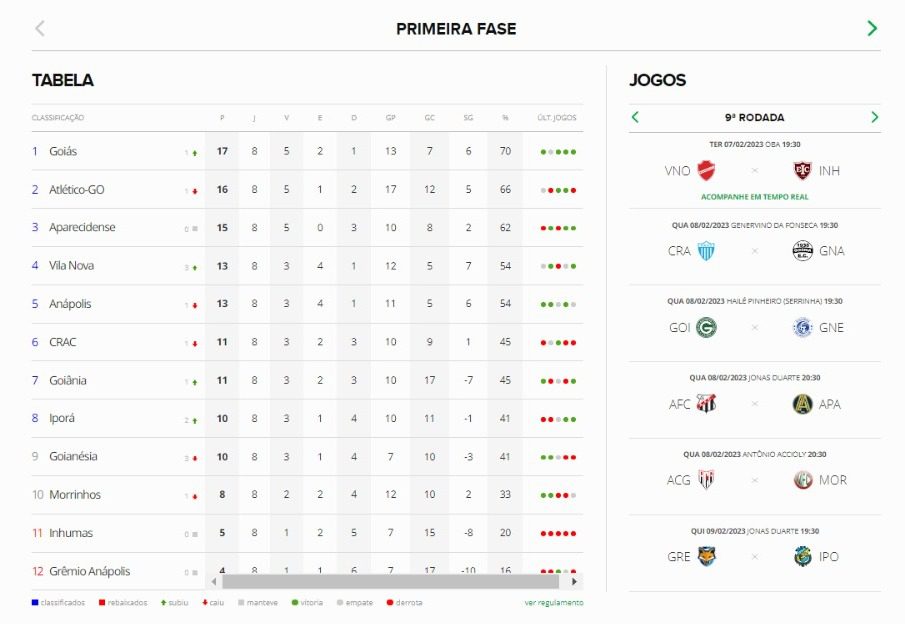Go to previous phase with left arrow
This screenshot has width=905, height=624.
tap(40, 28)
